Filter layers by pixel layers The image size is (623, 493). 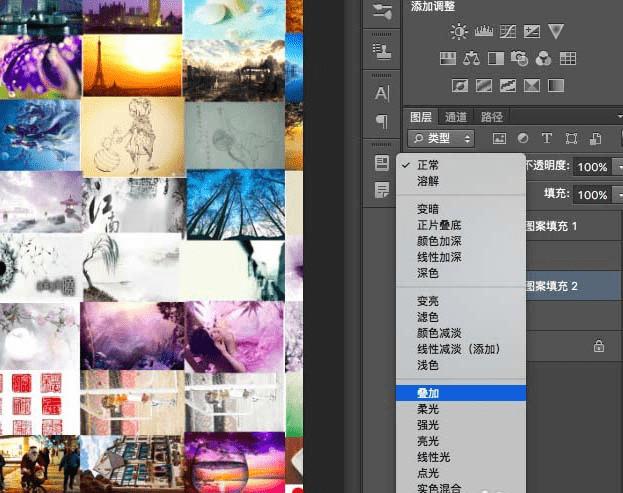point(499,138)
